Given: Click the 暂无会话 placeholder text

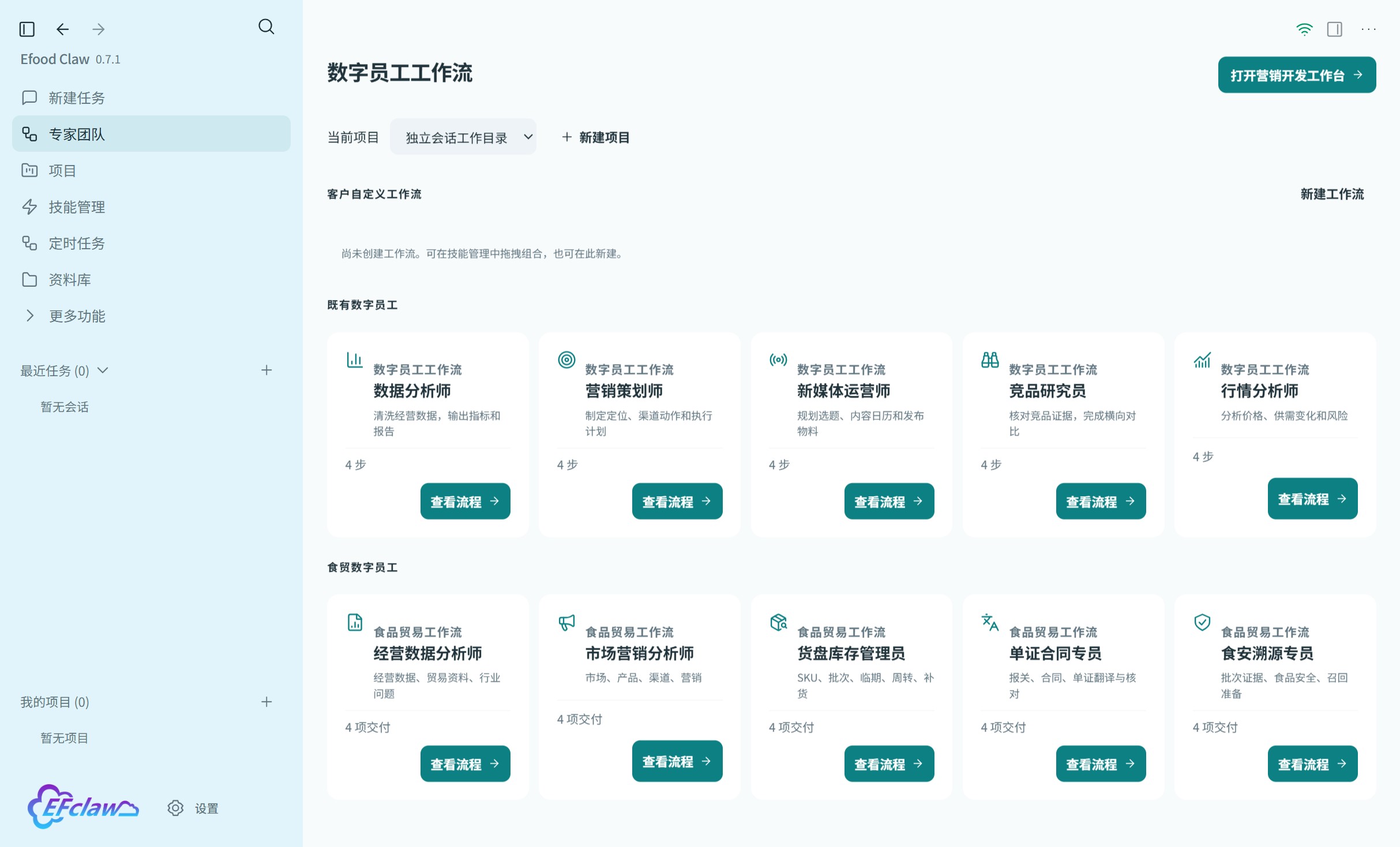Looking at the screenshot, I should [65, 407].
